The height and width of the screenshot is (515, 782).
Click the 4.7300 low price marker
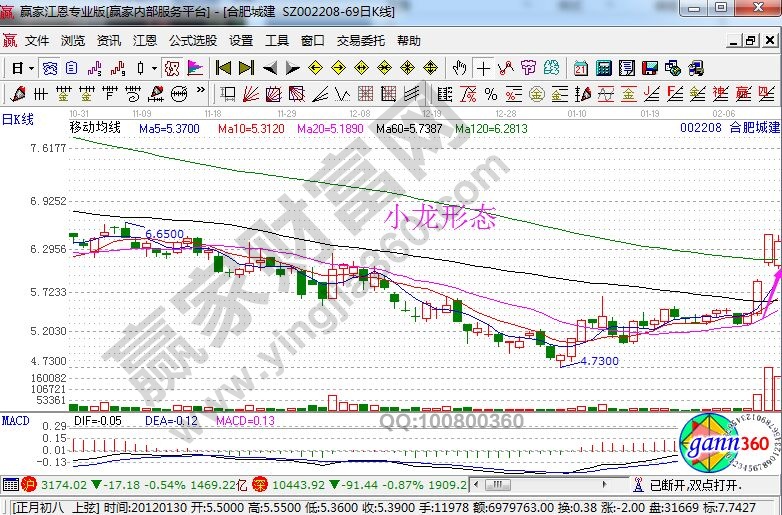pos(598,361)
